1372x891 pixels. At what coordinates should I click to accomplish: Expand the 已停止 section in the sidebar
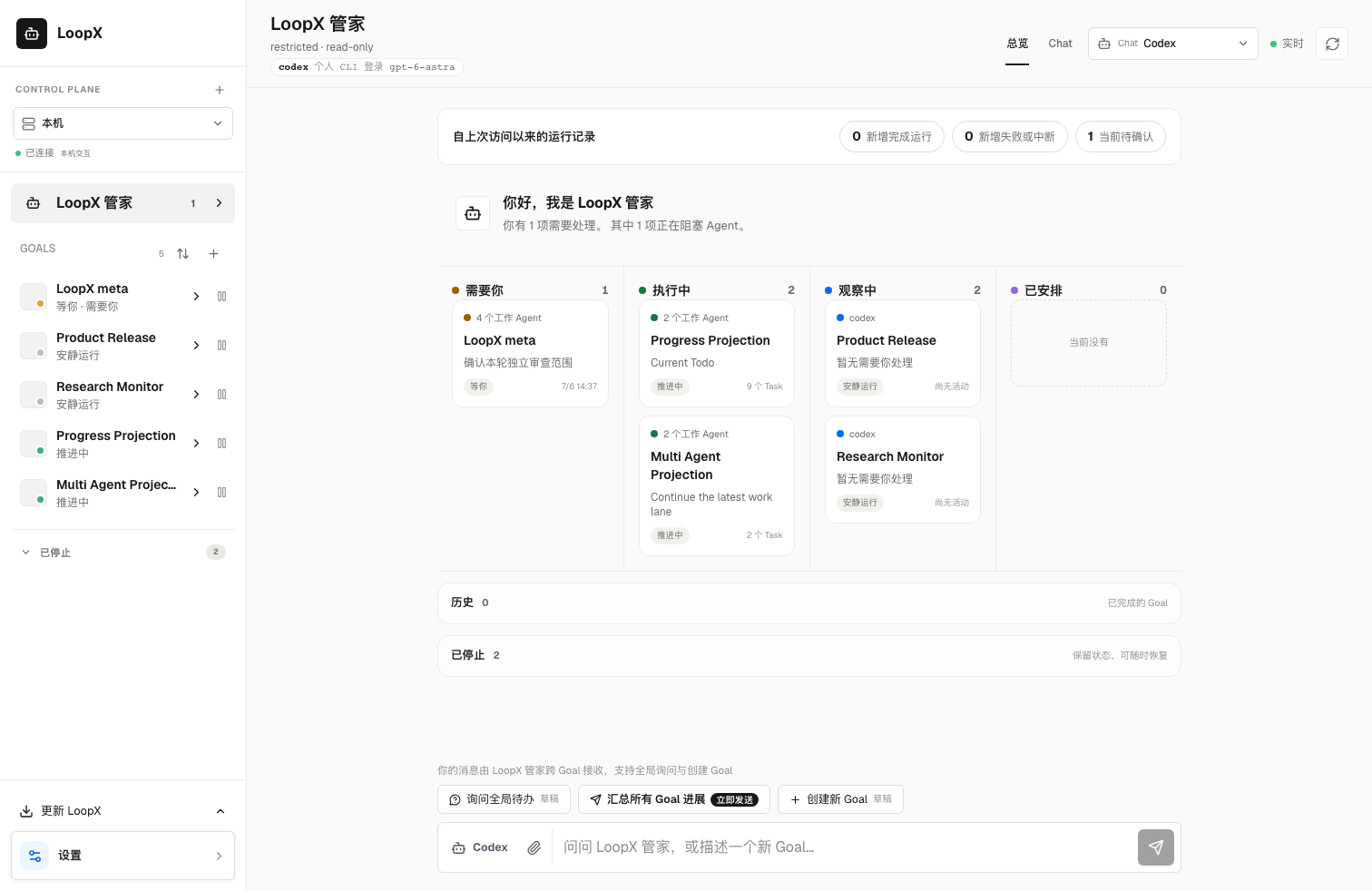point(122,552)
